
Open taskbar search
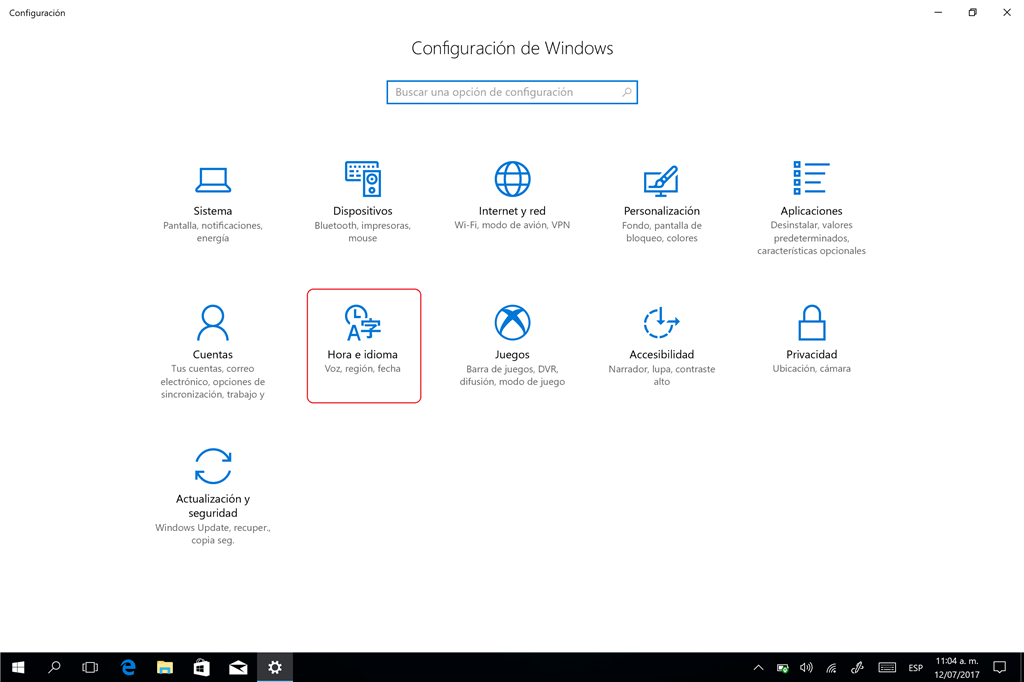pyautogui.click(x=54, y=667)
